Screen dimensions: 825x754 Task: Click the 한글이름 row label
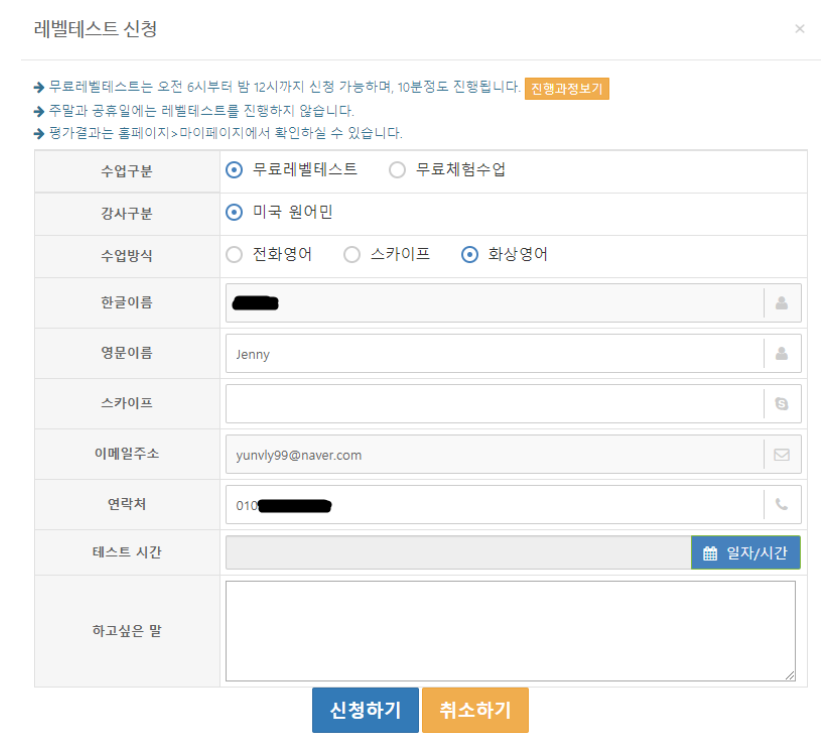[127, 303]
